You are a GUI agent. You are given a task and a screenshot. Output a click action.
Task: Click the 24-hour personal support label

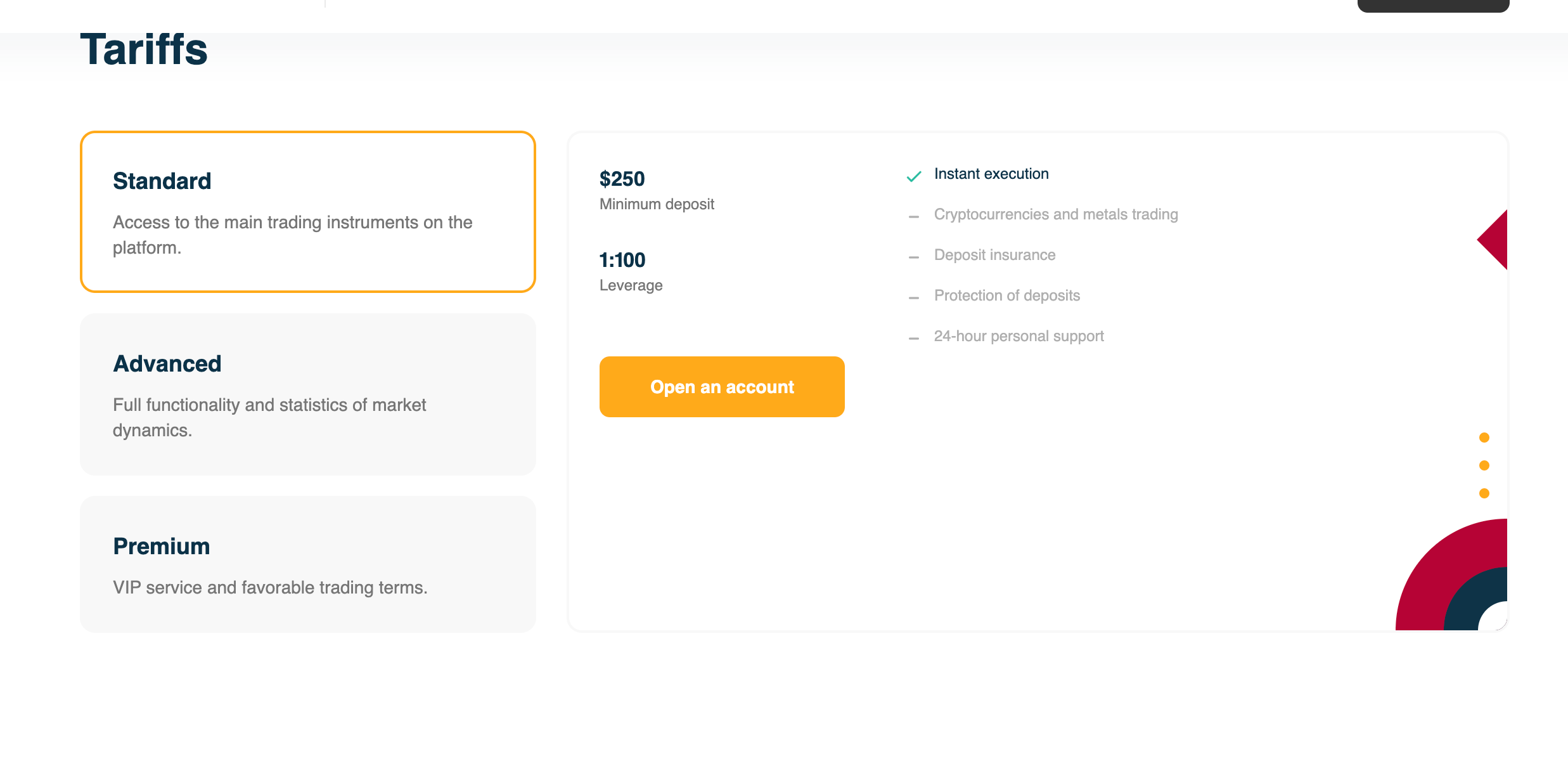coord(1019,336)
